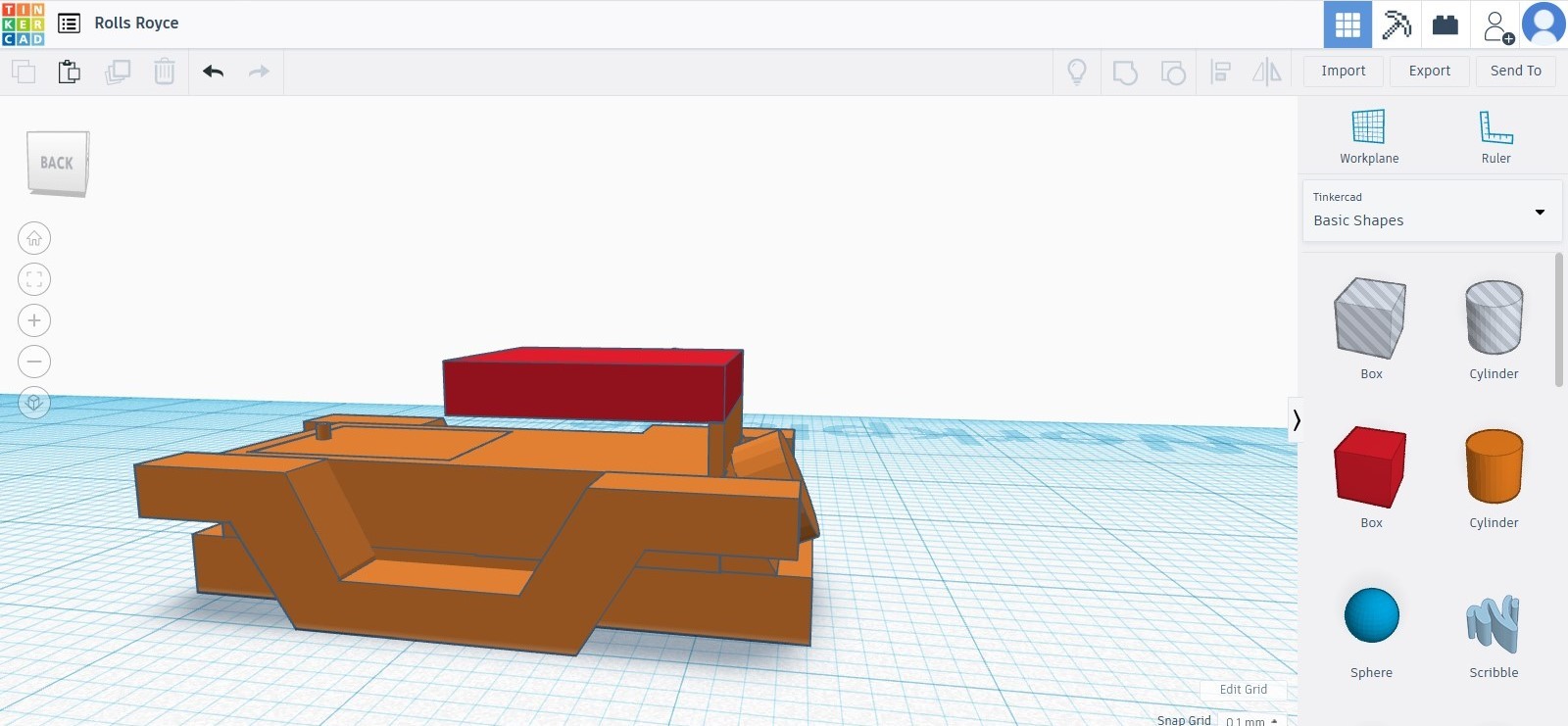Select the Ruler tool

1495,136
